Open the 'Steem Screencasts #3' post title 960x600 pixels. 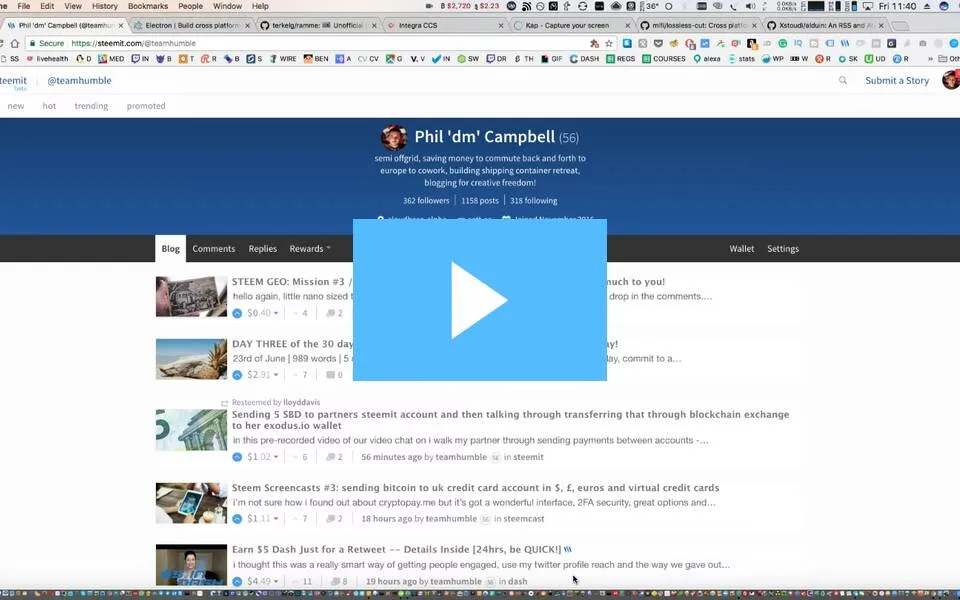(475, 488)
